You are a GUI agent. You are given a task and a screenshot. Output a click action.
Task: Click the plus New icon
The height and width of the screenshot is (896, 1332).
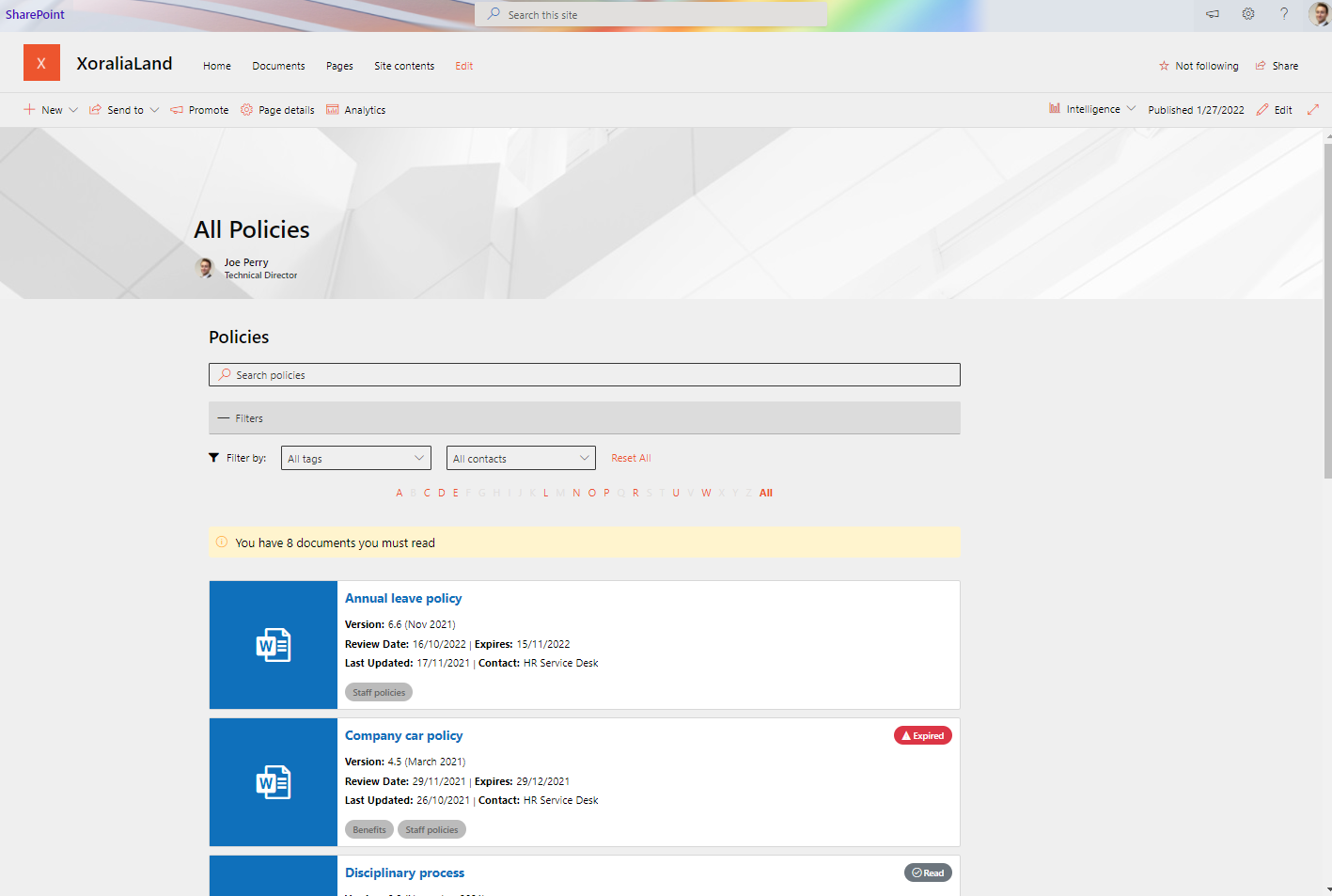tap(29, 110)
